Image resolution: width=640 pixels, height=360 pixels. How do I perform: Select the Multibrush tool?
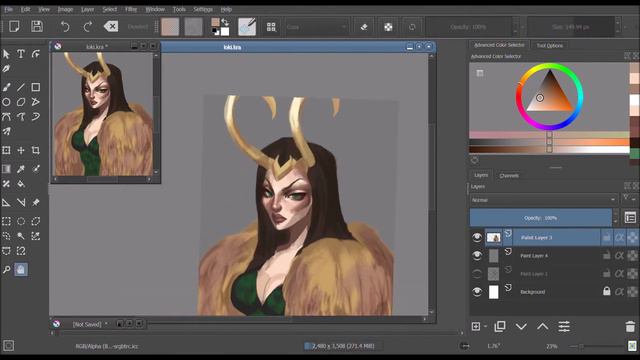pyautogui.click(x=6, y=131)
